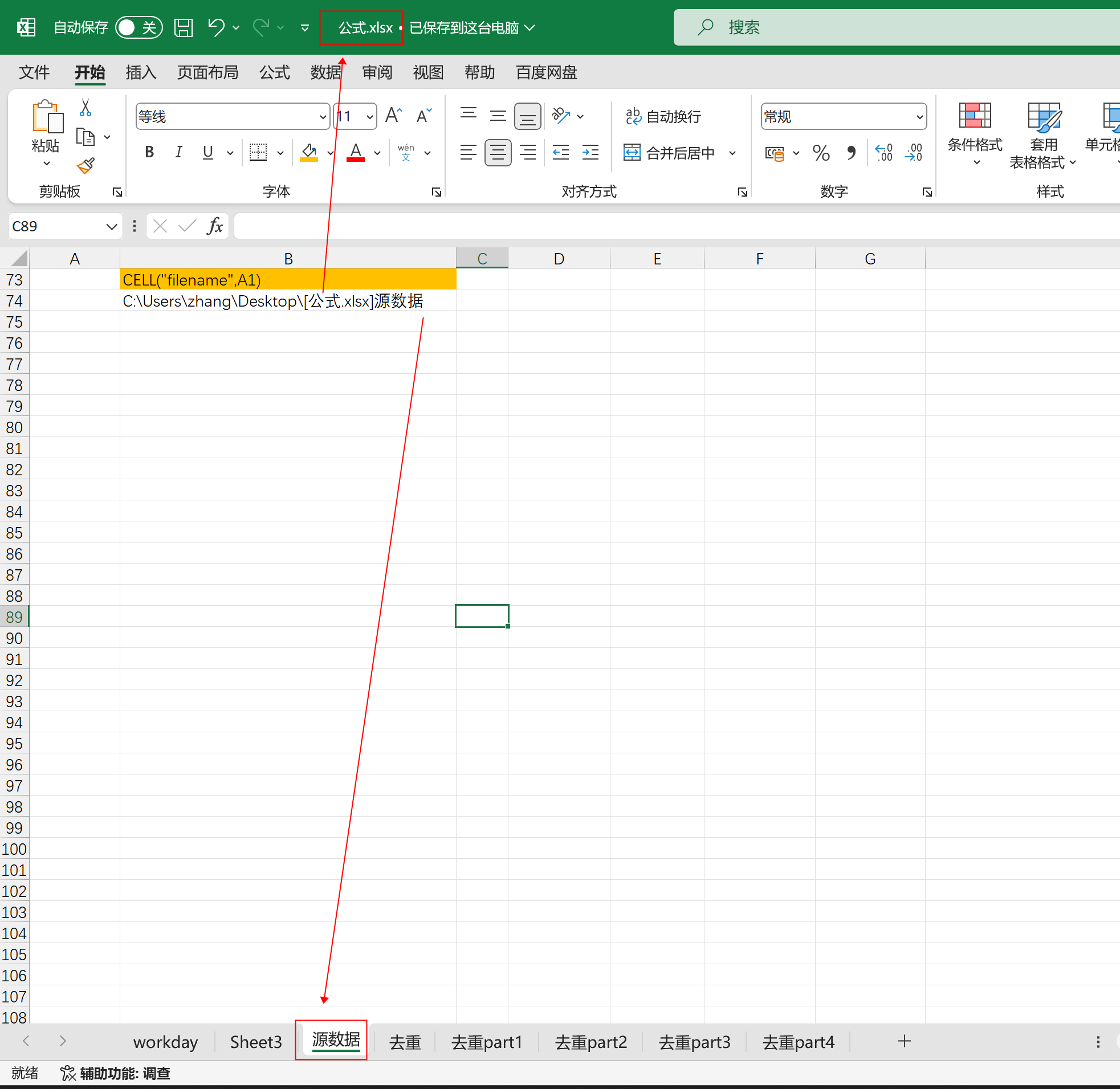Expand the number format dropdown showing 常规

(919, 117)
